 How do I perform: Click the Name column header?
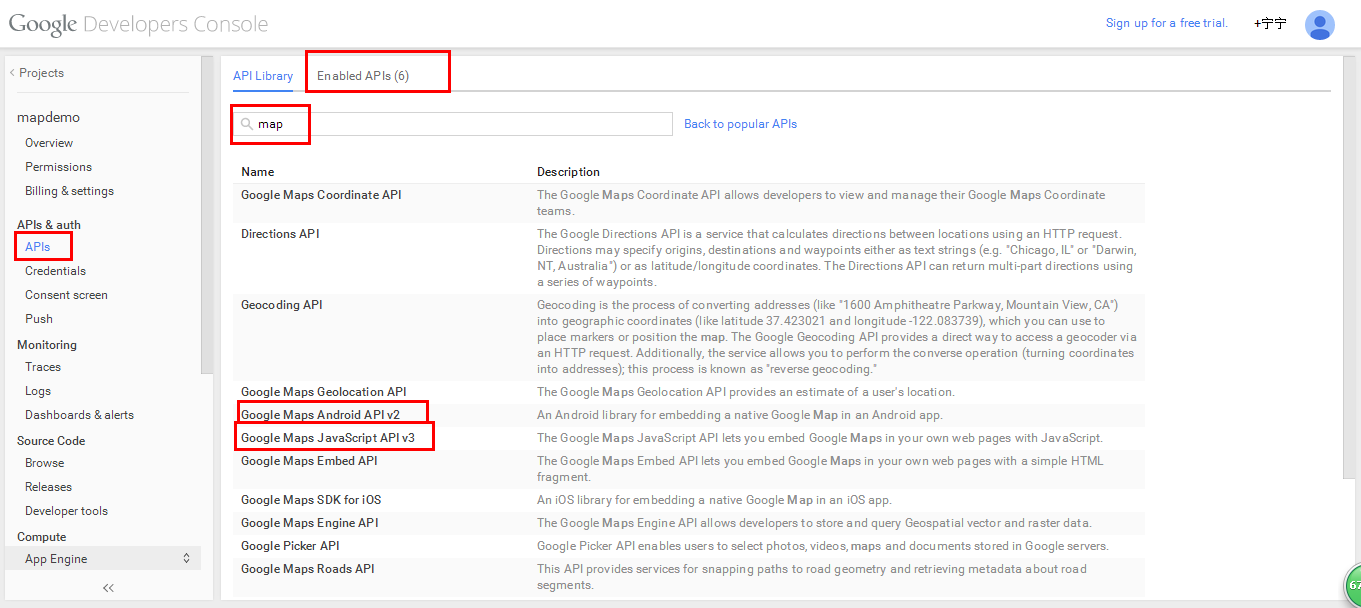click(257, 172)
